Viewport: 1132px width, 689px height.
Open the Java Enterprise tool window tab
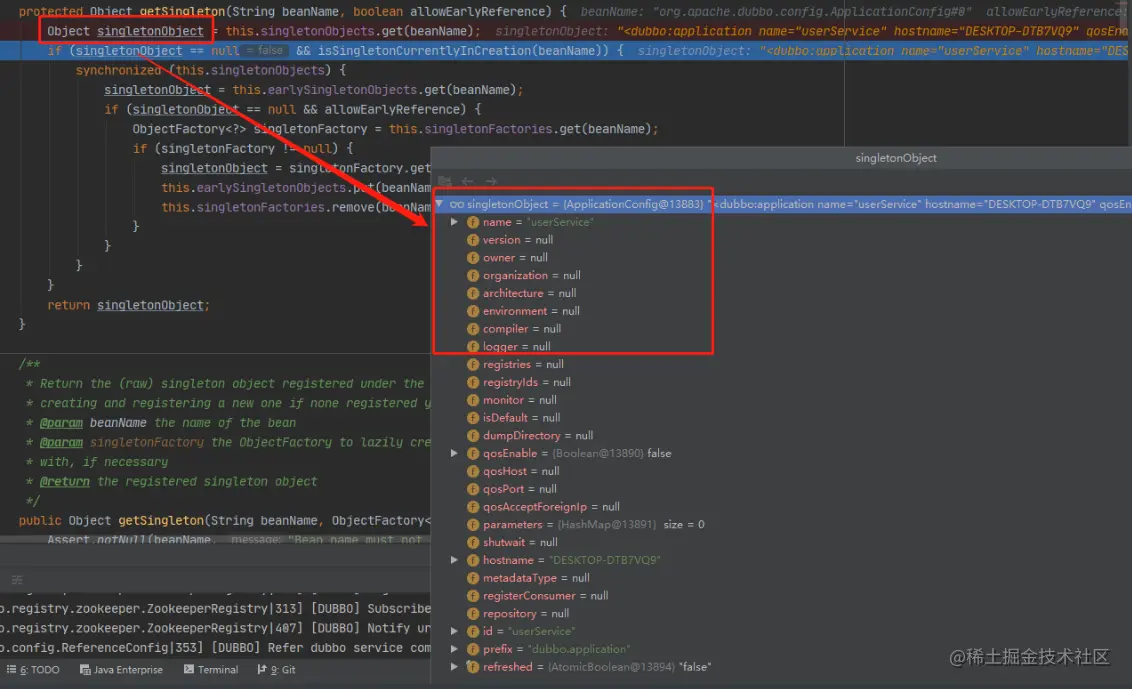pyautogui.click(x=121, y=670)
